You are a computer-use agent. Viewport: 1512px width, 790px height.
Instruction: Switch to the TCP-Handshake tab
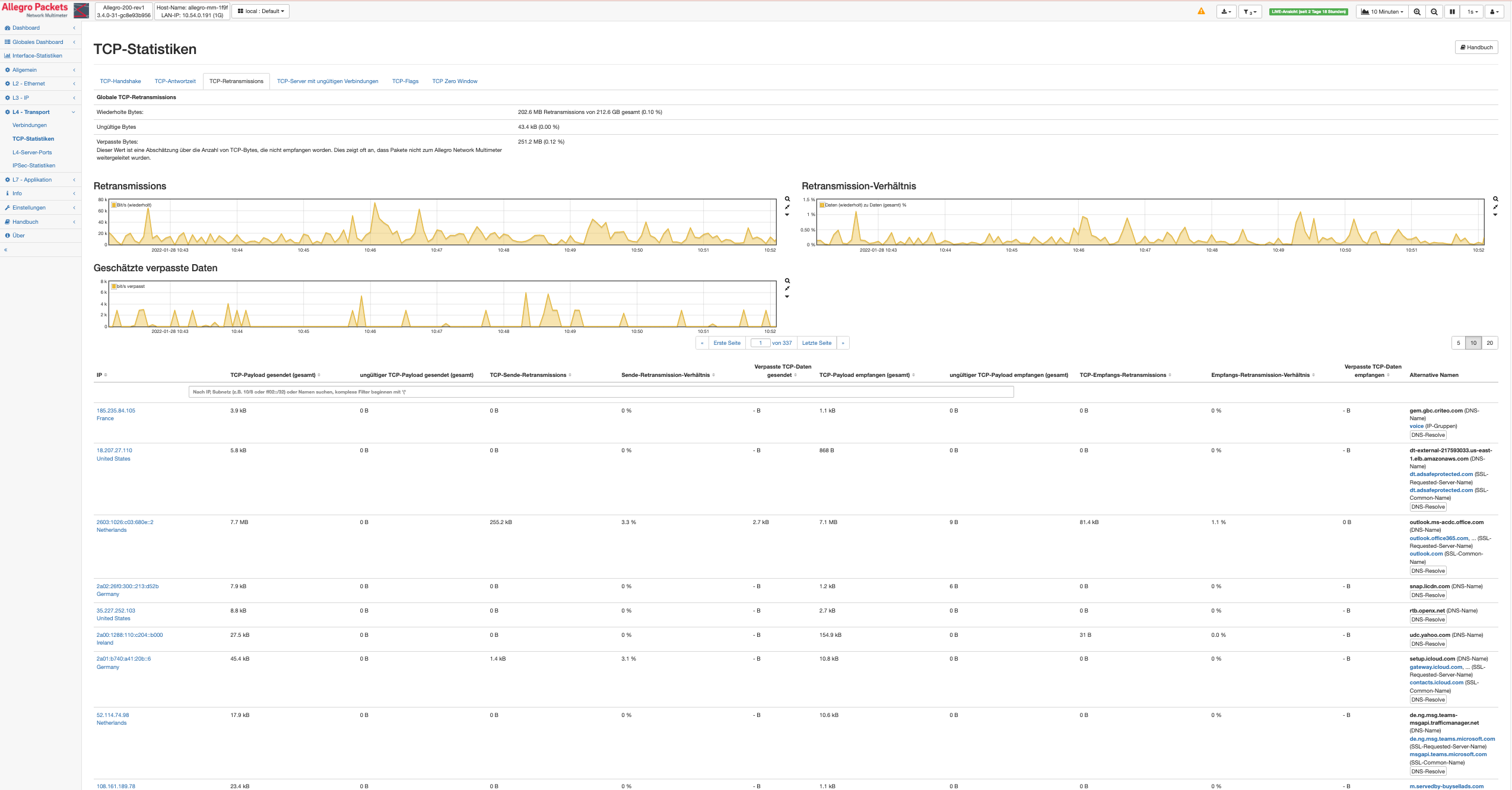[x=120, y=81]
